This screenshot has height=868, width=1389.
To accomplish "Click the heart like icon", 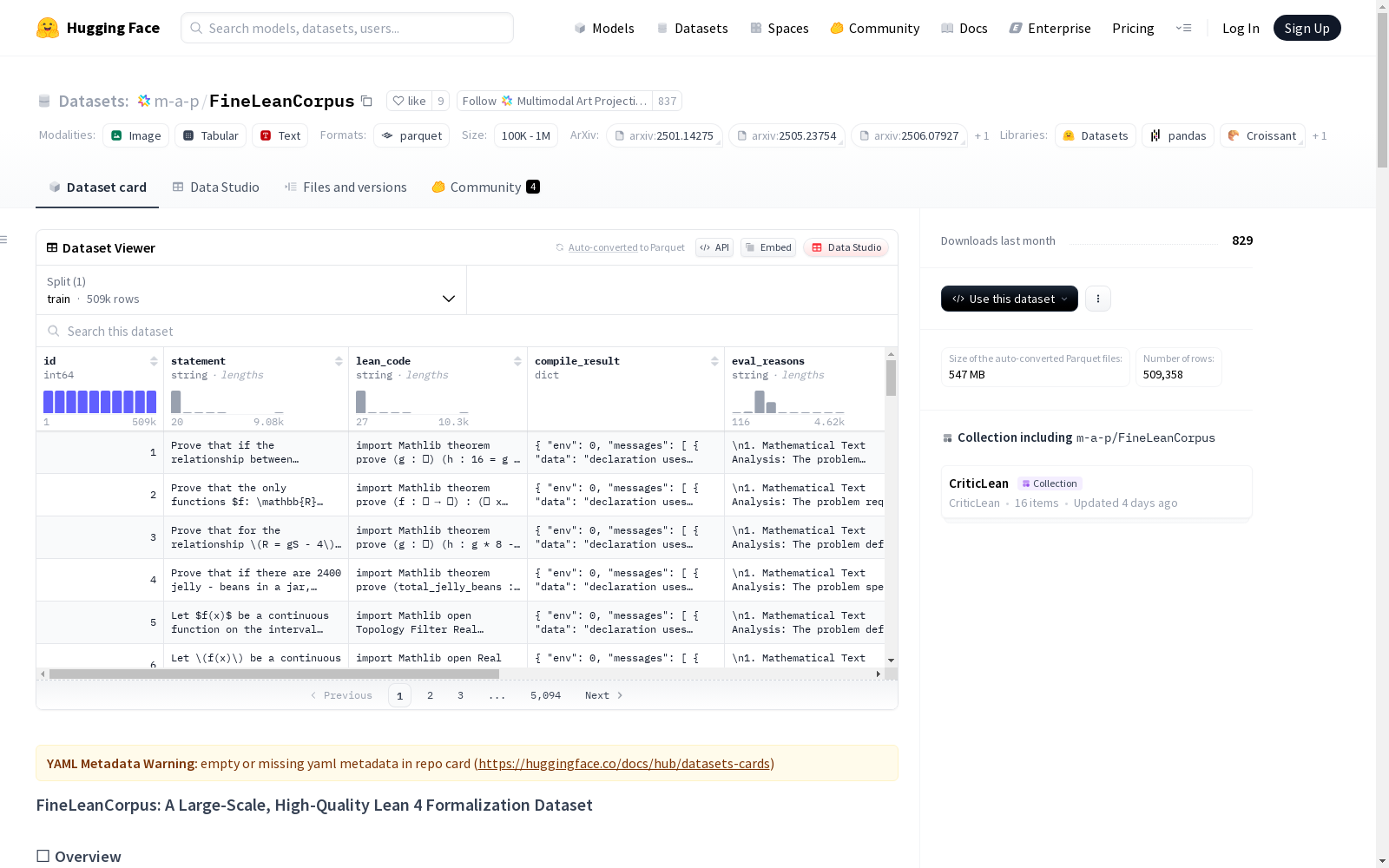I will point(398,101).
